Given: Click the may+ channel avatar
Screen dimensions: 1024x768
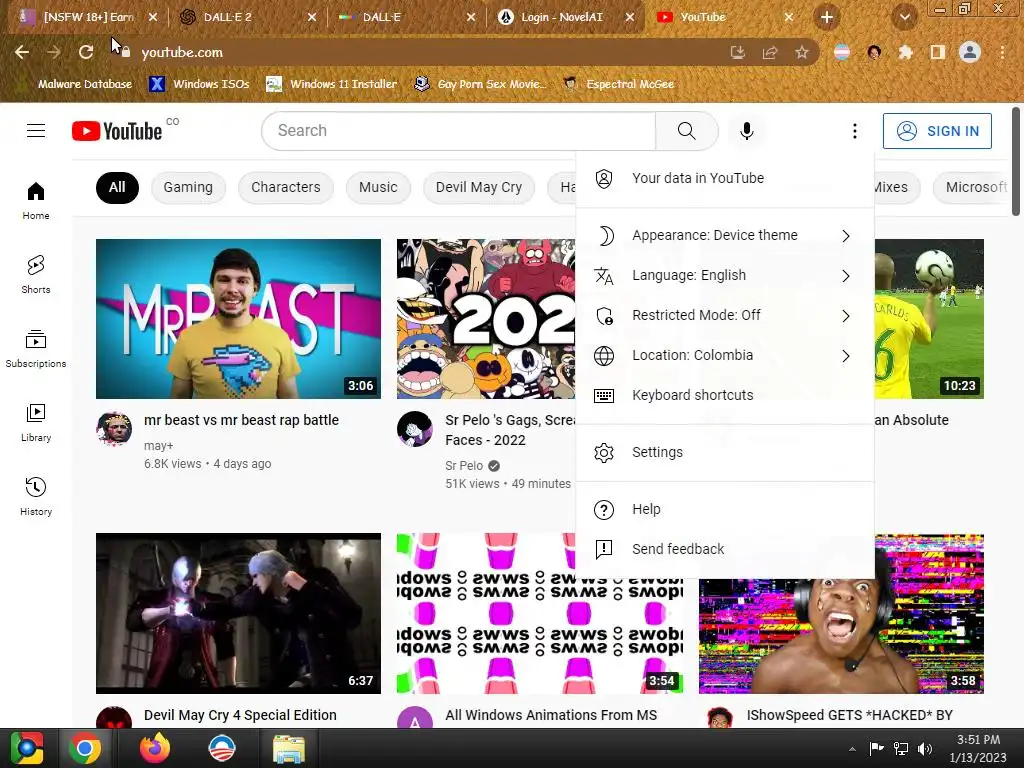Looking at the screenshot, I should pyautogui.click(x=114, y=429).
